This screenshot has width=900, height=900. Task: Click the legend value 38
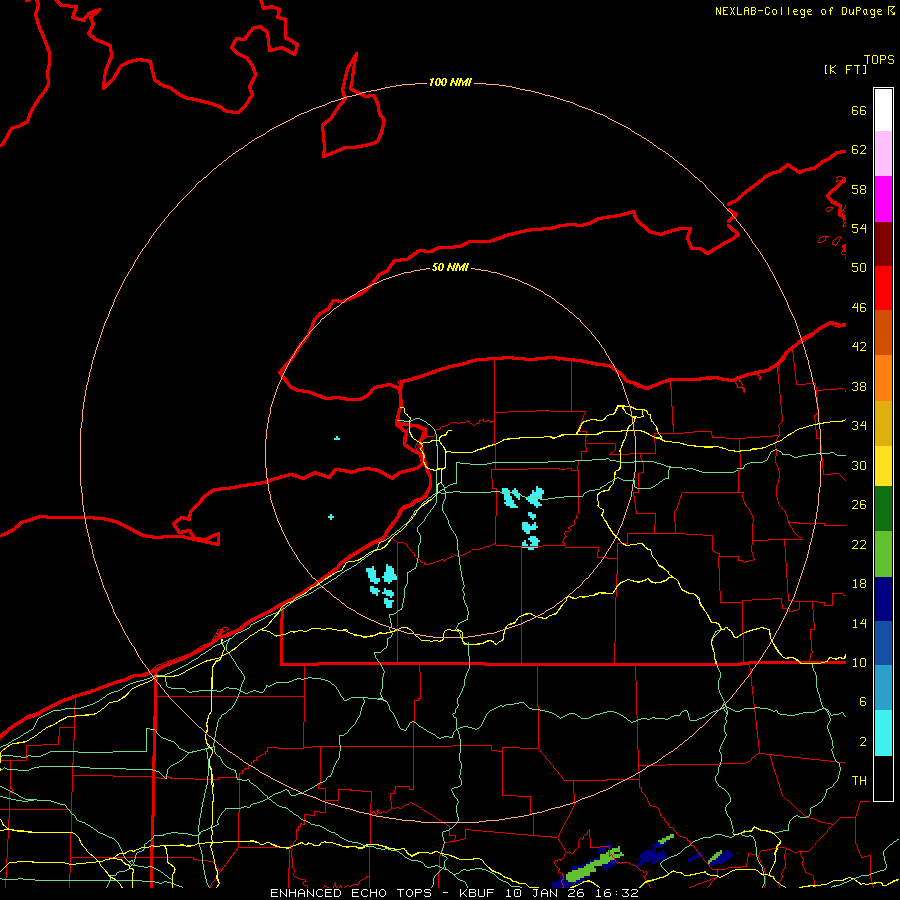pyautogui.click(x=859, y=386)
